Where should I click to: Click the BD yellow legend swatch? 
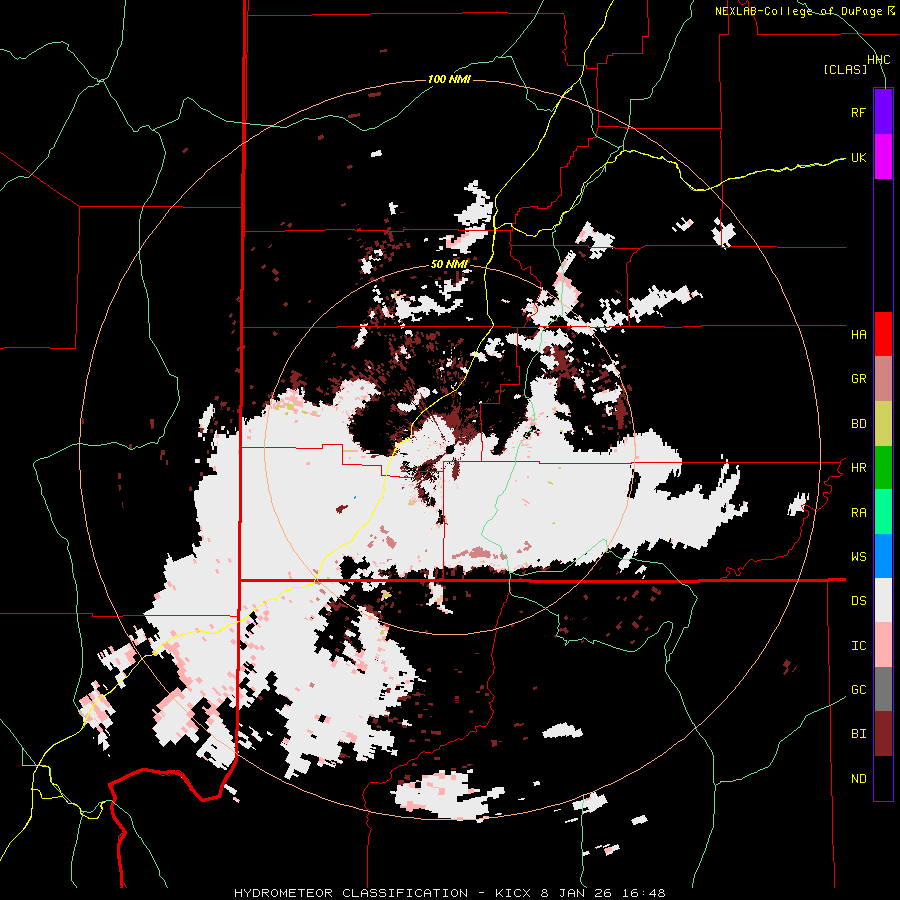[883, 424]
